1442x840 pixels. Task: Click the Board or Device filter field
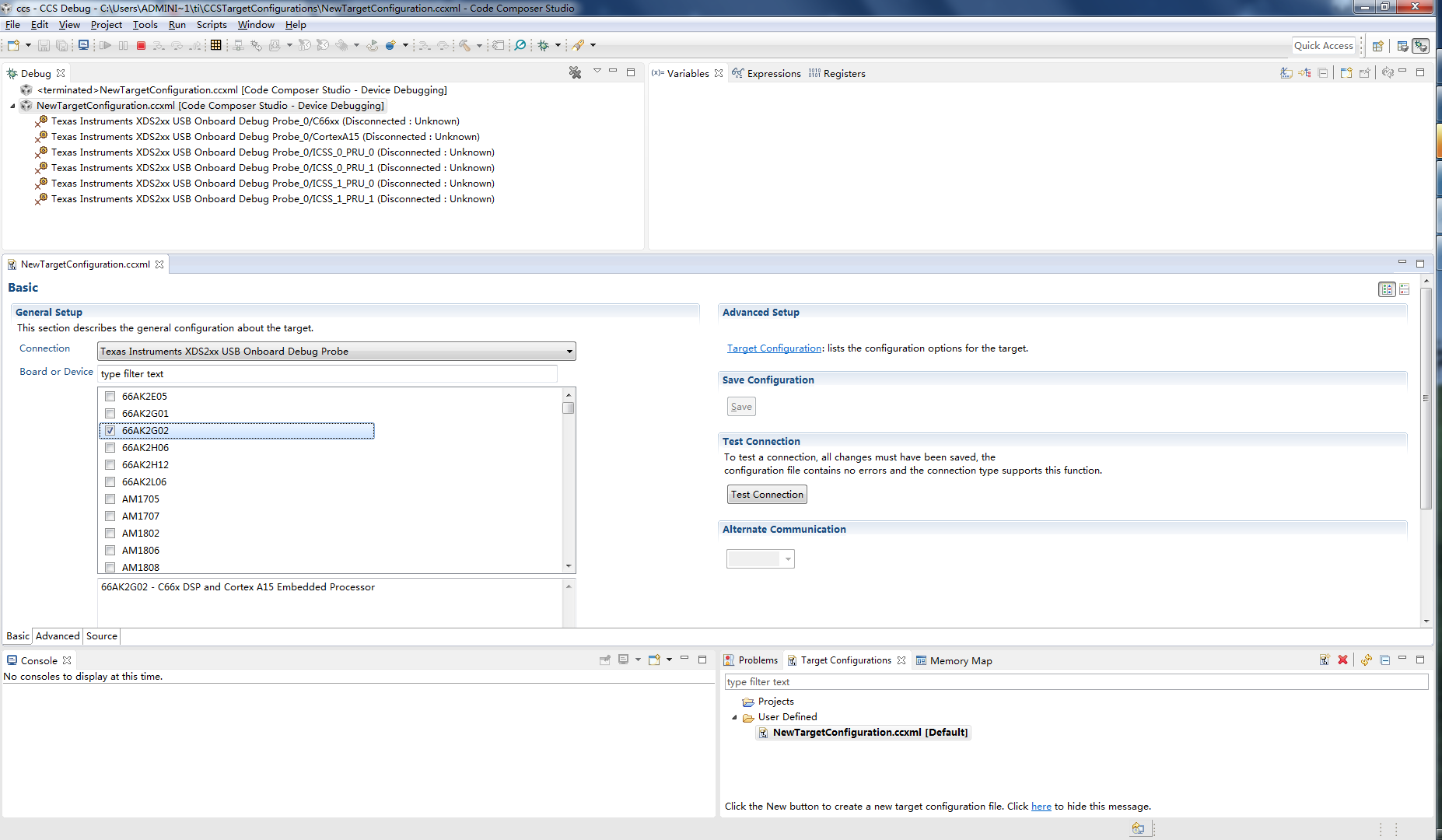pyautogui.click(x=327, y=374)
